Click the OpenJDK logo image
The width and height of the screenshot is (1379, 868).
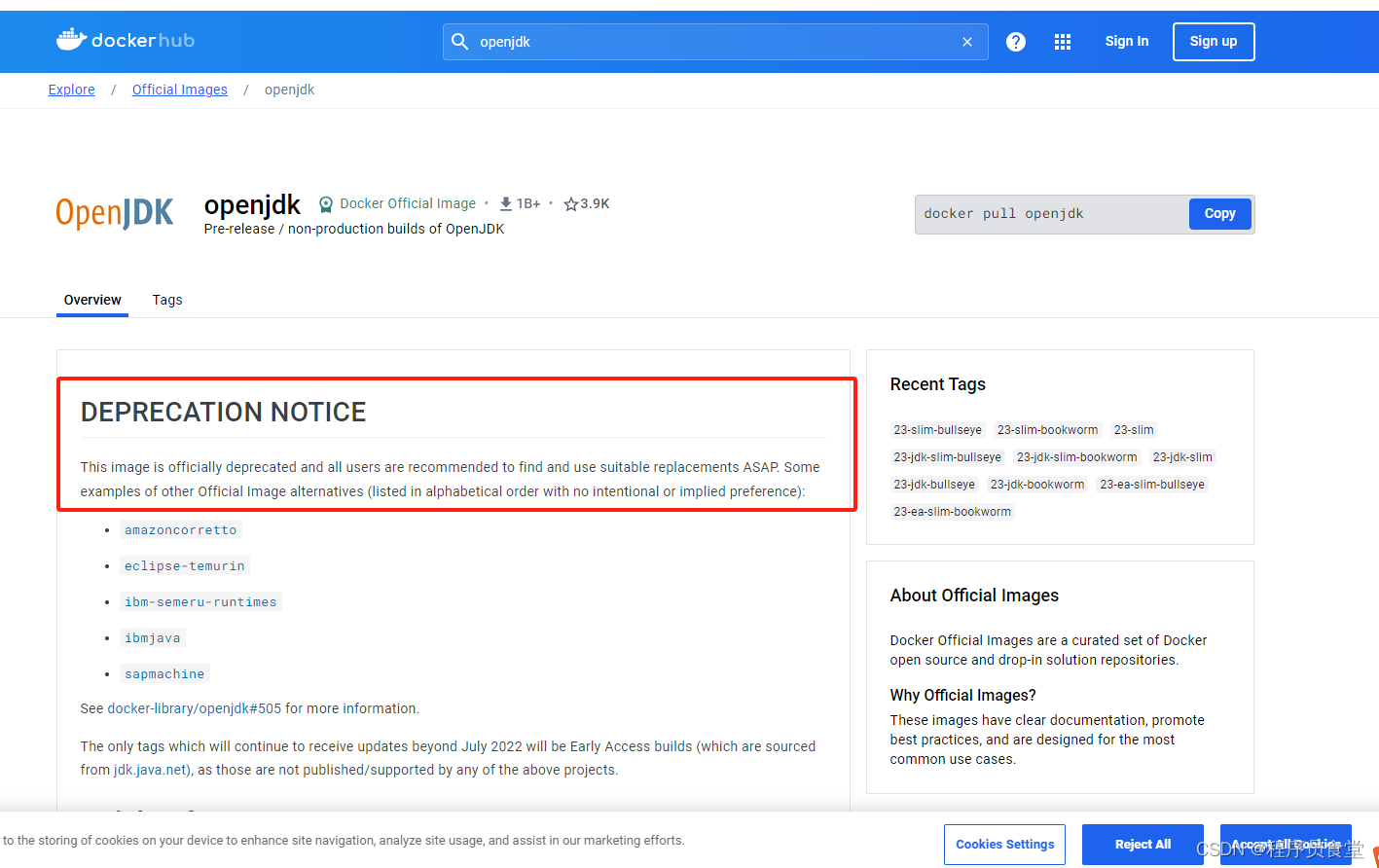[115, 213]
